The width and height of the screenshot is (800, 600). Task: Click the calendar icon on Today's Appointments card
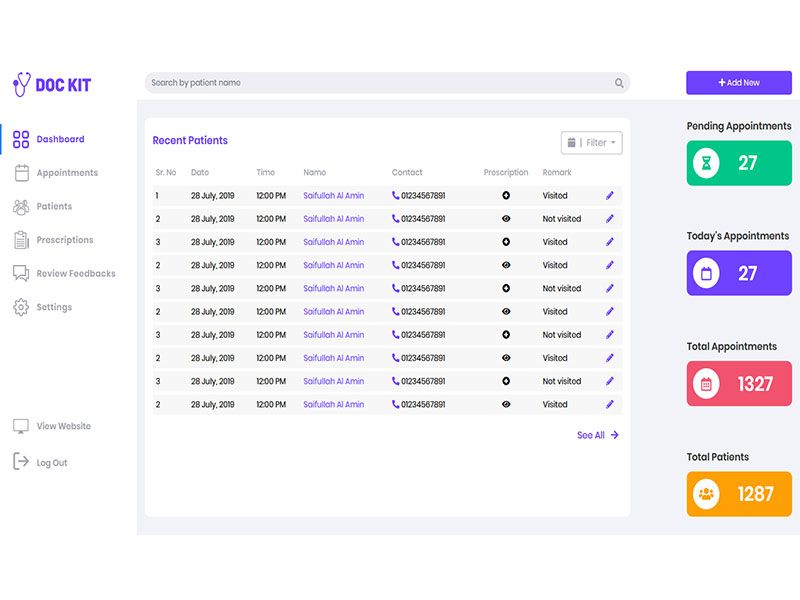(707, 273)
